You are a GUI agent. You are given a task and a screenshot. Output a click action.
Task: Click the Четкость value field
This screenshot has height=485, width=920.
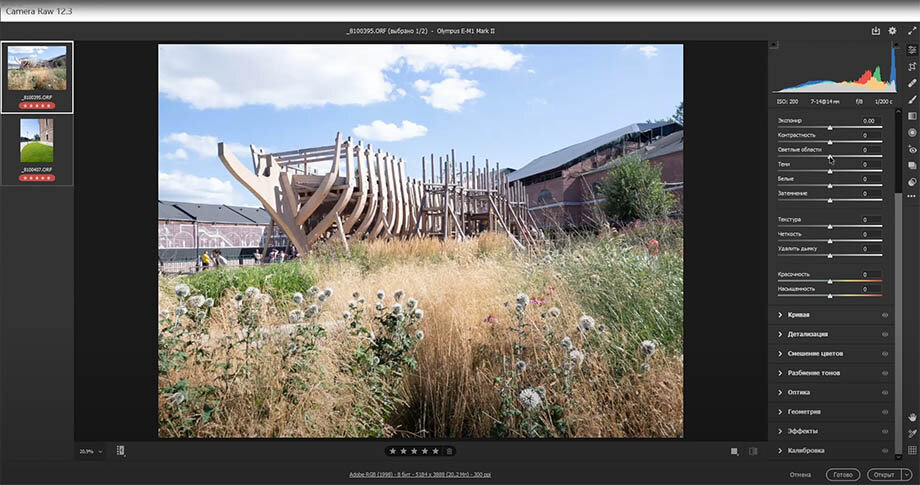pyautogui.click(x=868, y=234)
